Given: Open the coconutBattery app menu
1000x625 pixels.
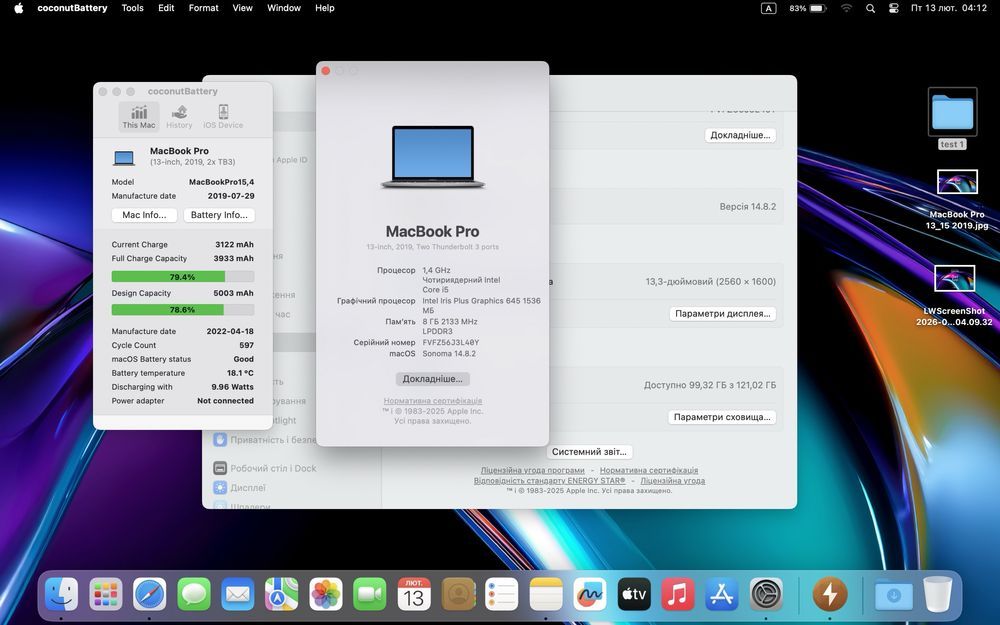Looking at the screenshot, I should 72,8.
